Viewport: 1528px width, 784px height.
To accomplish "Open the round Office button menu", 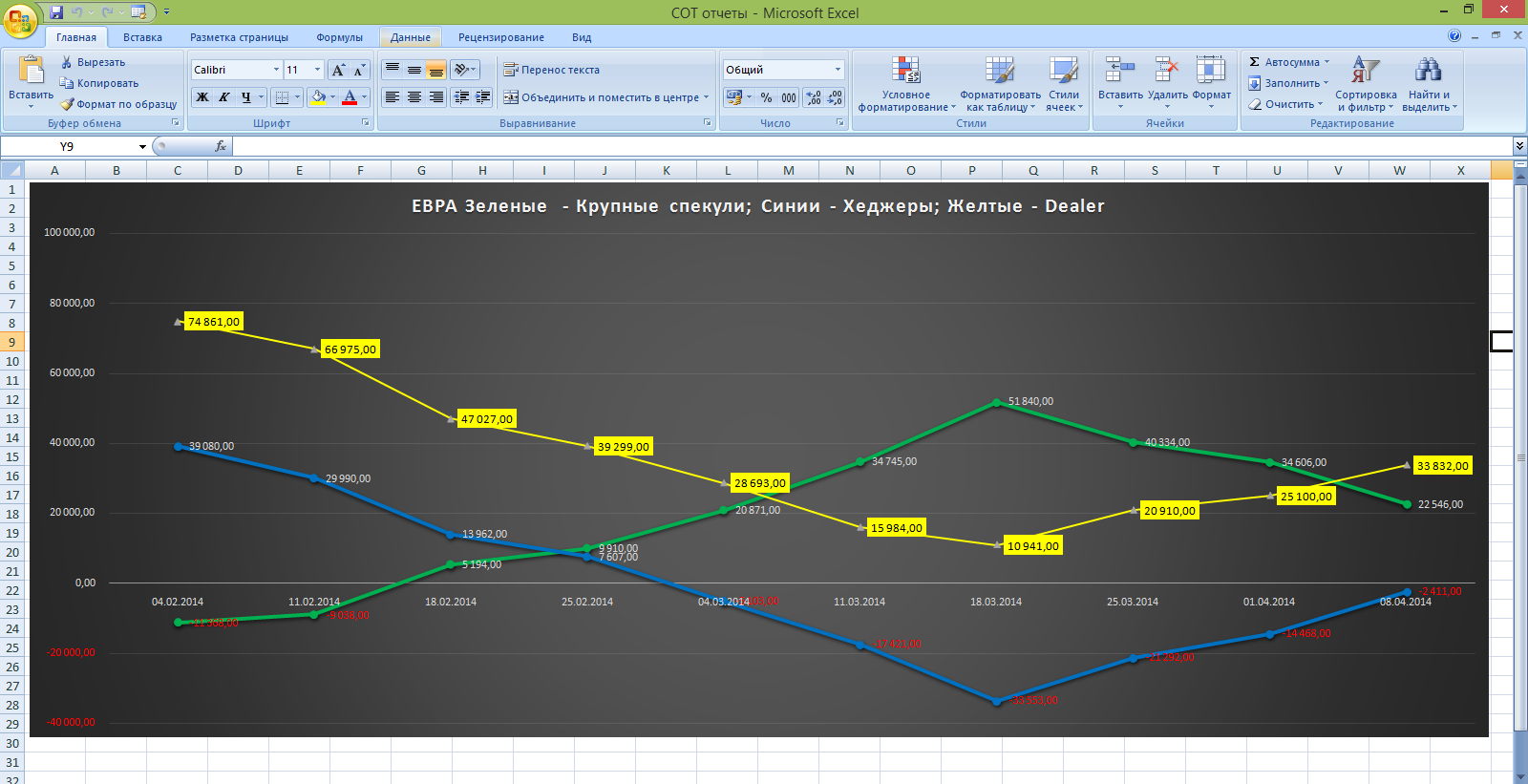I will pos(20,20).
